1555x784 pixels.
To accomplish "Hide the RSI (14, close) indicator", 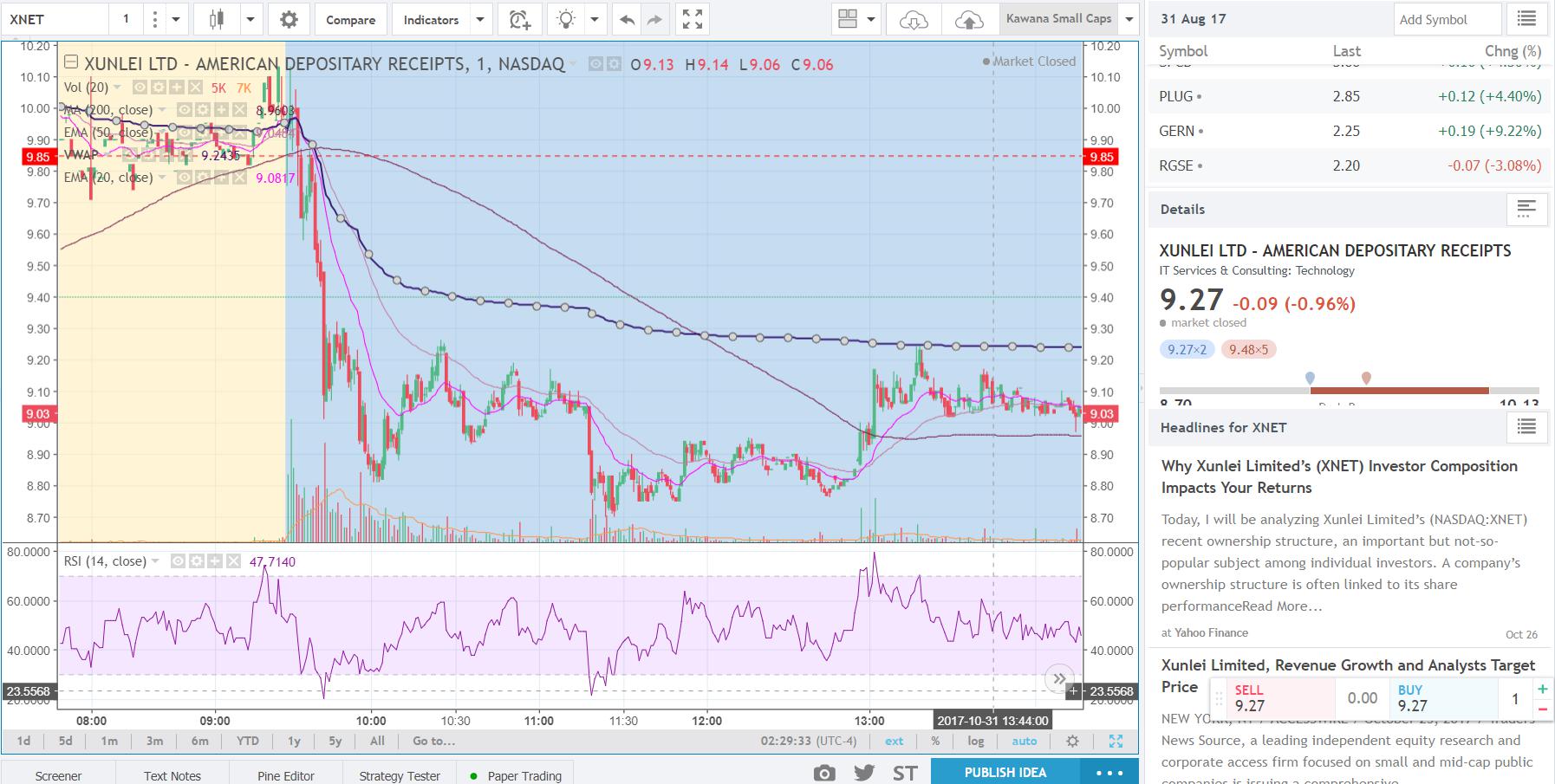I will click(178, 561).
